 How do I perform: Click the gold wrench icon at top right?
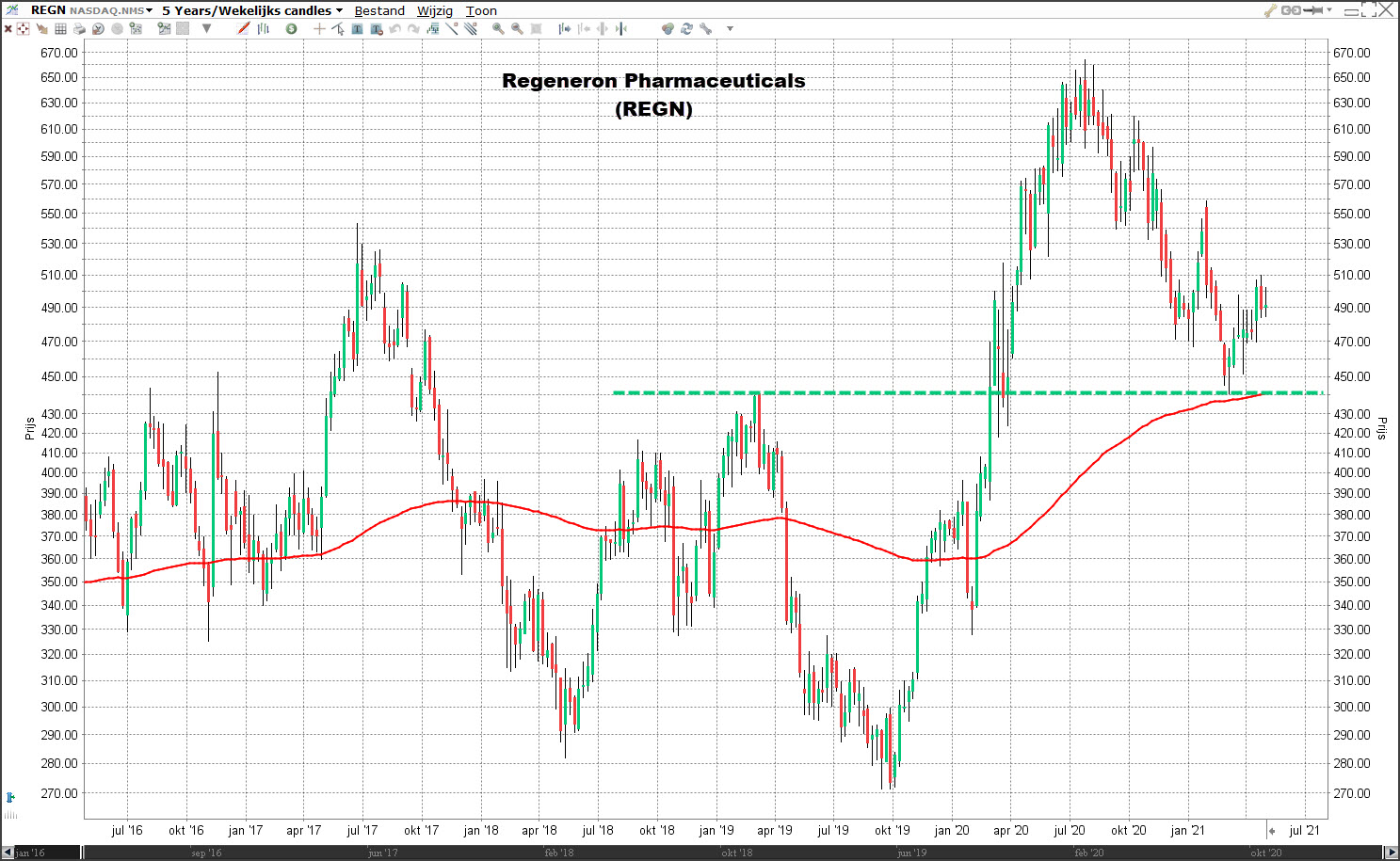click(x=1270, y=10)
